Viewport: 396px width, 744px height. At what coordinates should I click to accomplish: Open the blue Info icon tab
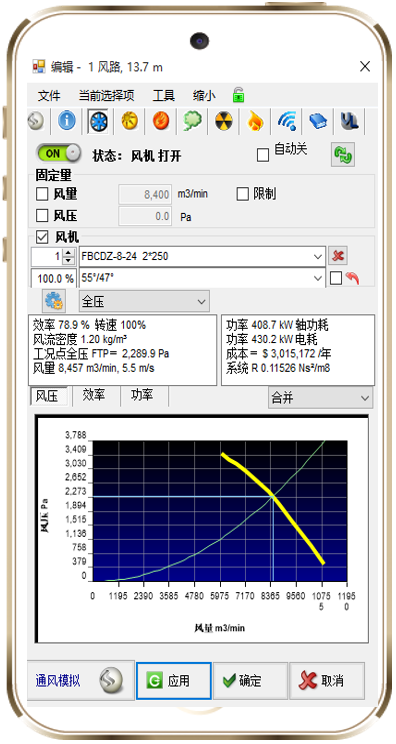click(67, 121)
